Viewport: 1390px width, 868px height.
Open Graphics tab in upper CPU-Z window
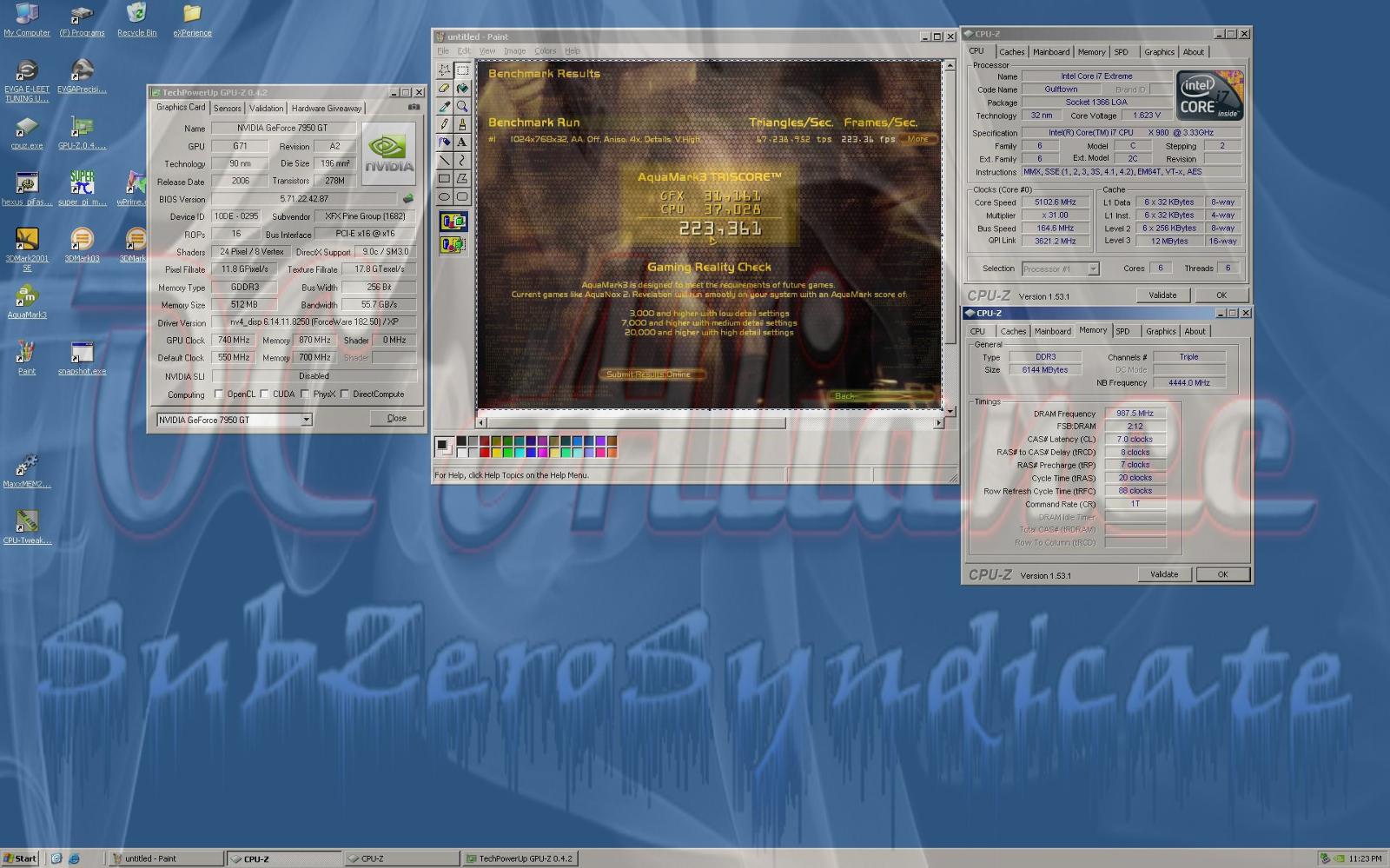(1159, 52)
